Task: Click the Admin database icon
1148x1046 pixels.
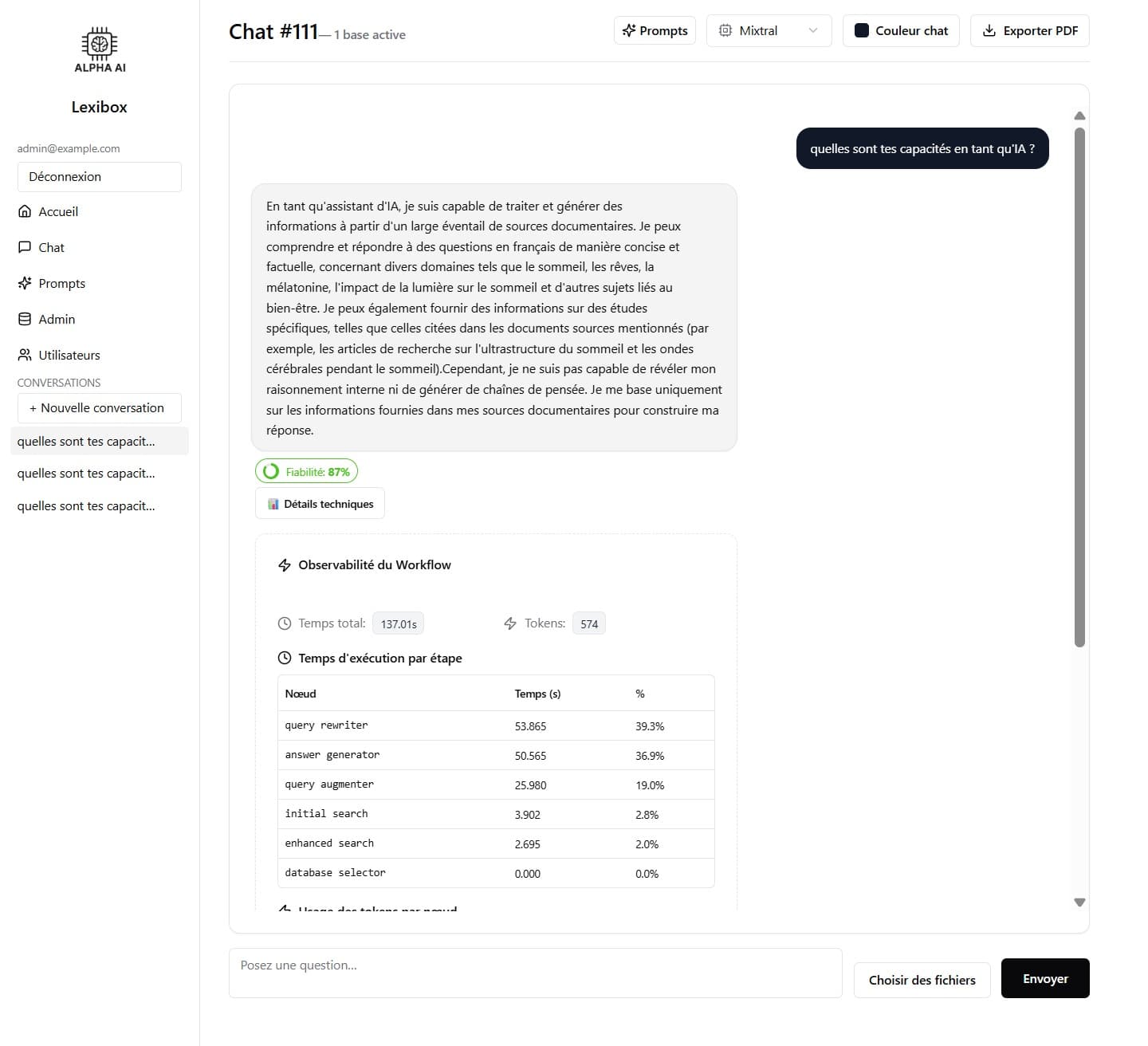Action: pyautogui.click(x=25, y=319)
